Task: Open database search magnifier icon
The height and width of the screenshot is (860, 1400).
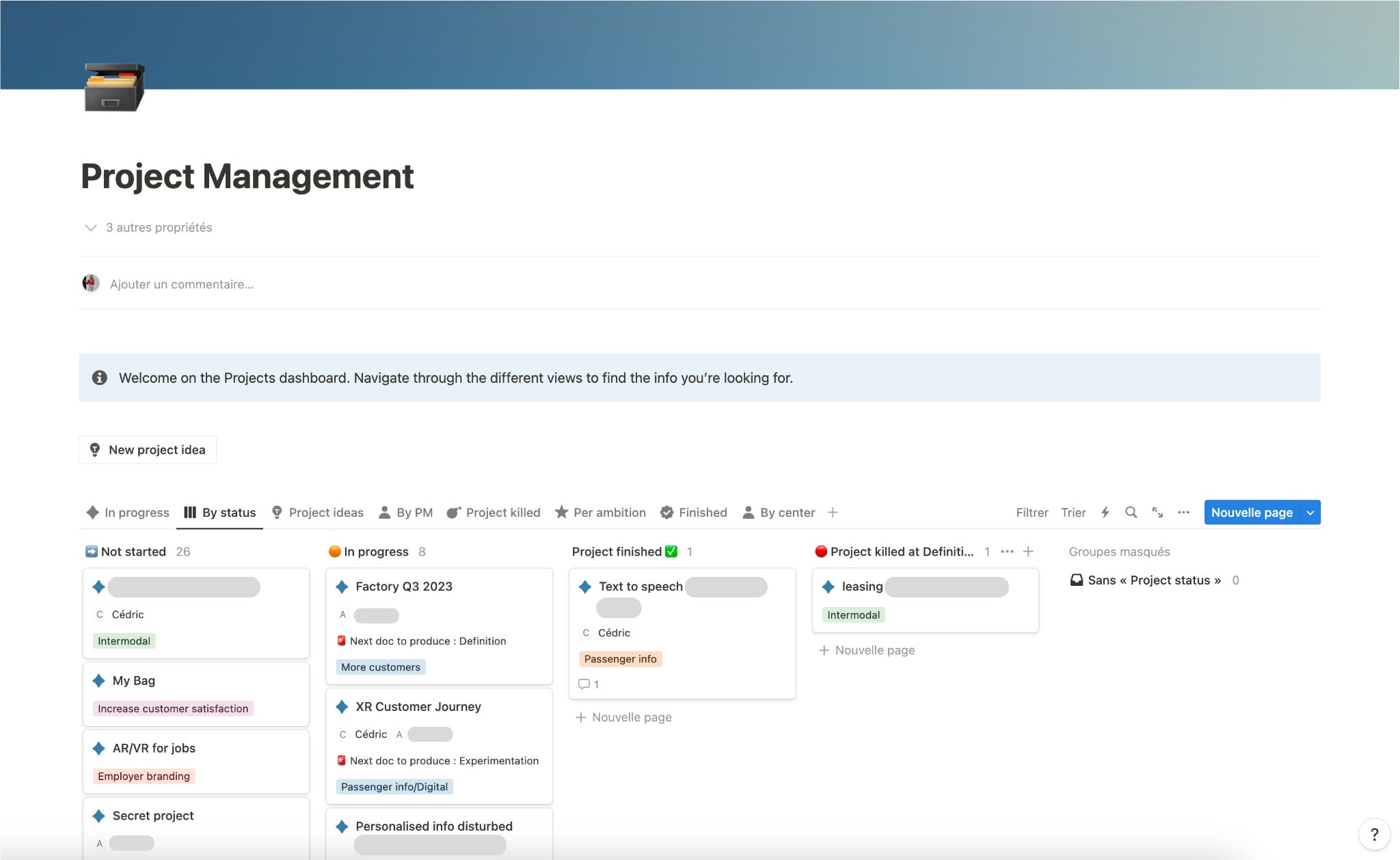Action: click(1131, 513)
